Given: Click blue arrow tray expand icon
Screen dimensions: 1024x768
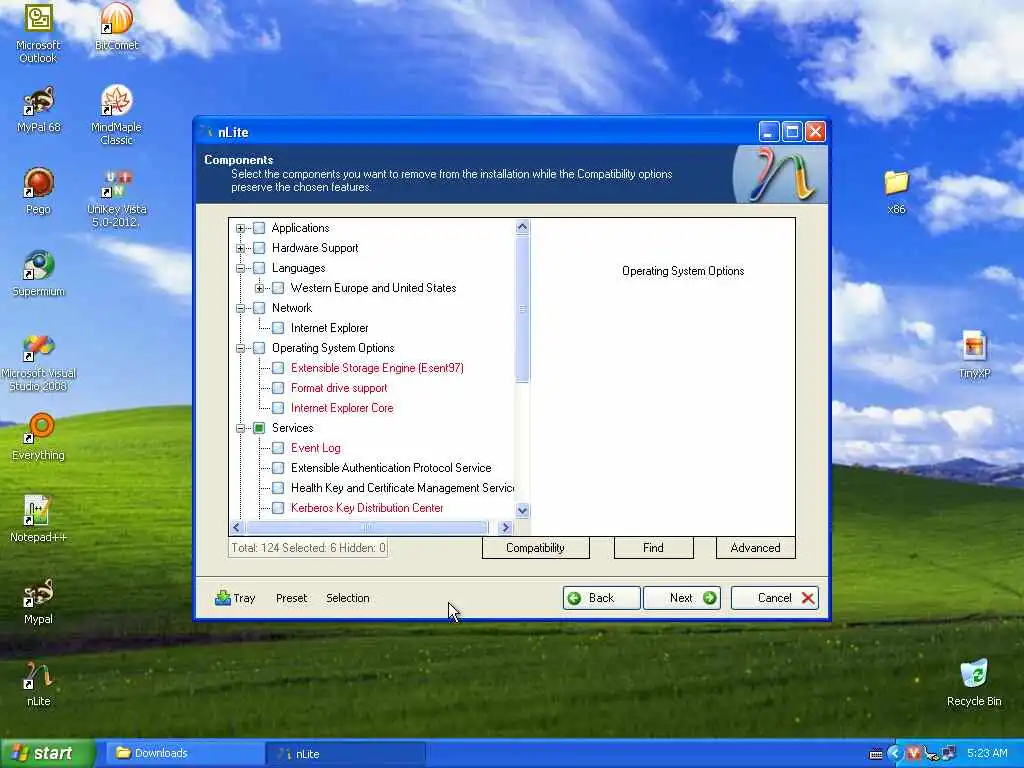Looking at the screenshot, I should click(895, 754).
